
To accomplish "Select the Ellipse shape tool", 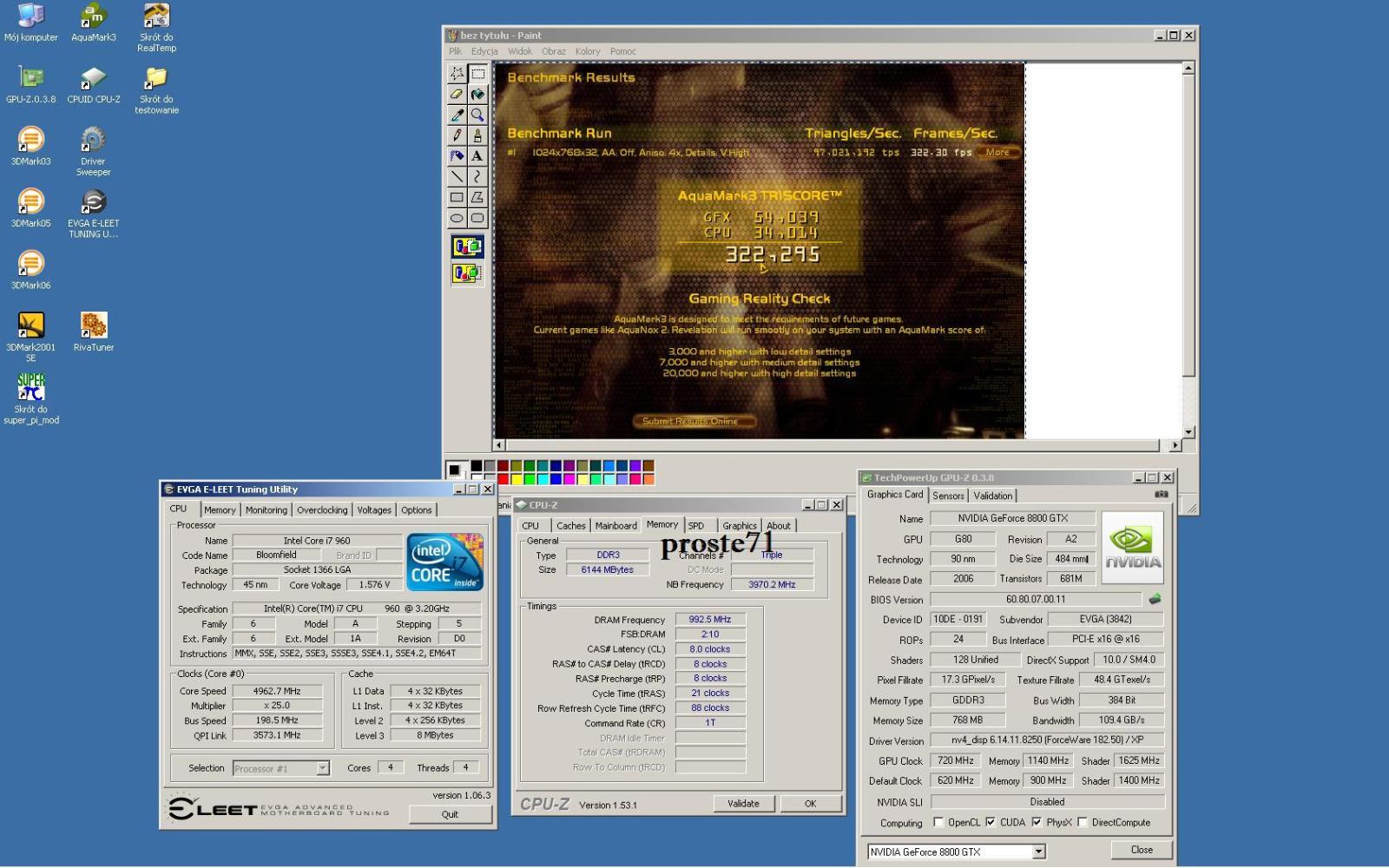I will (457, 219).
